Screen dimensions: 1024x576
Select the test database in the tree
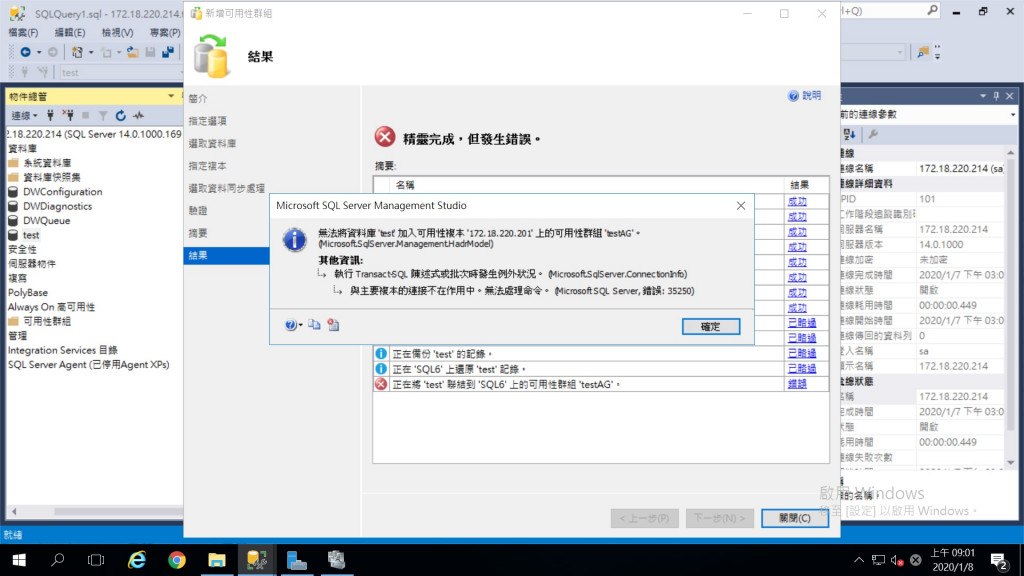click(x=31, y=234)
